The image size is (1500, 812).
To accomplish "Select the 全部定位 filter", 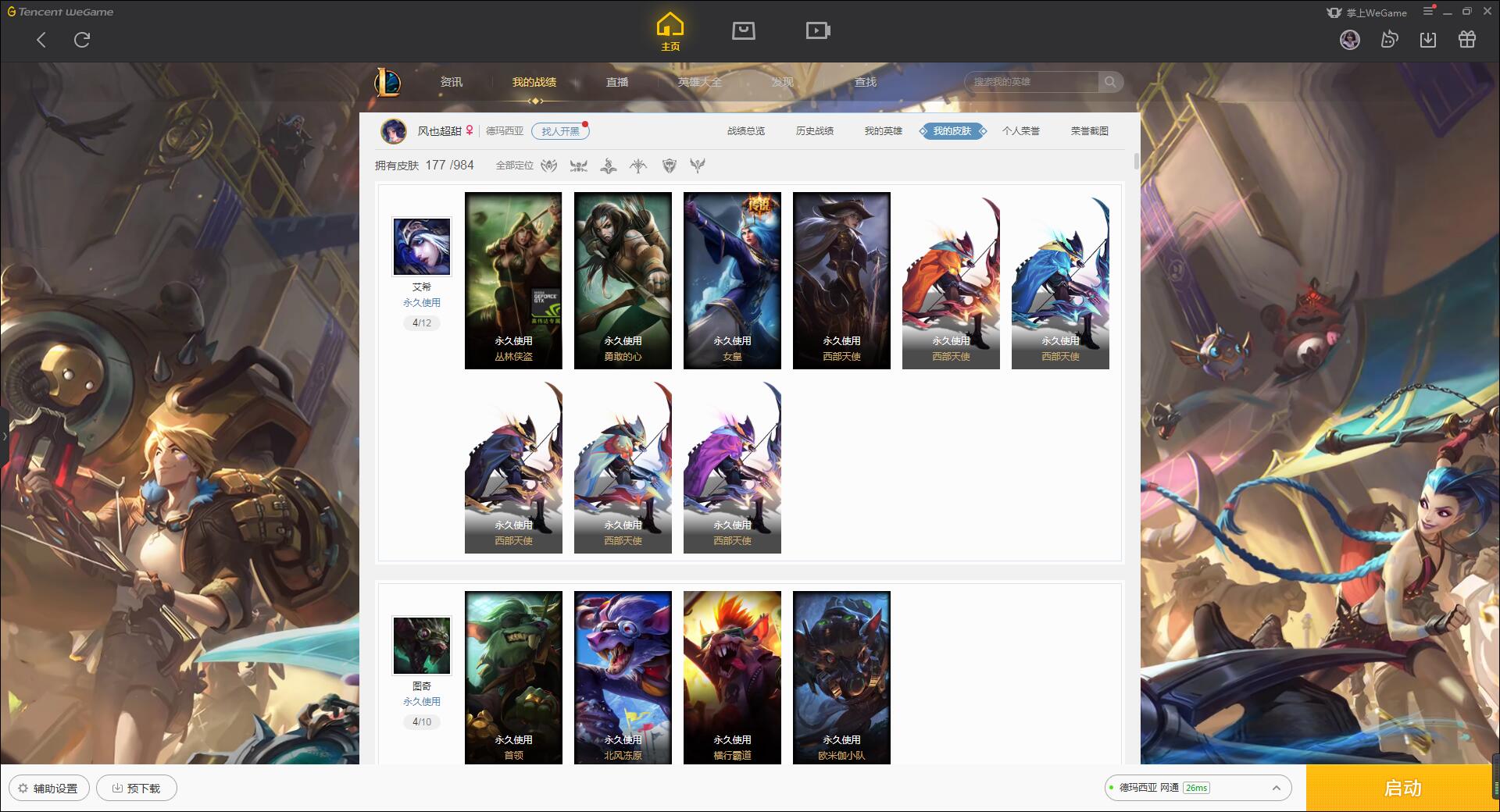I will coord(515,166).
